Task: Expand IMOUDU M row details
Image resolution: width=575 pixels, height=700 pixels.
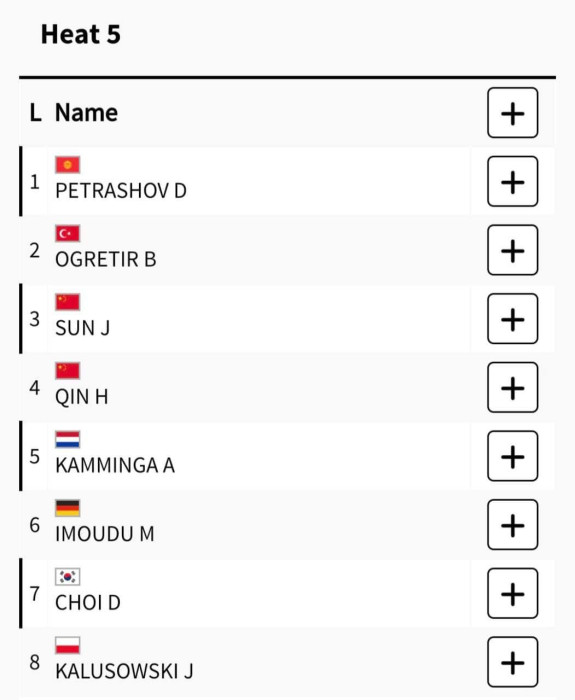Action: 512,525
